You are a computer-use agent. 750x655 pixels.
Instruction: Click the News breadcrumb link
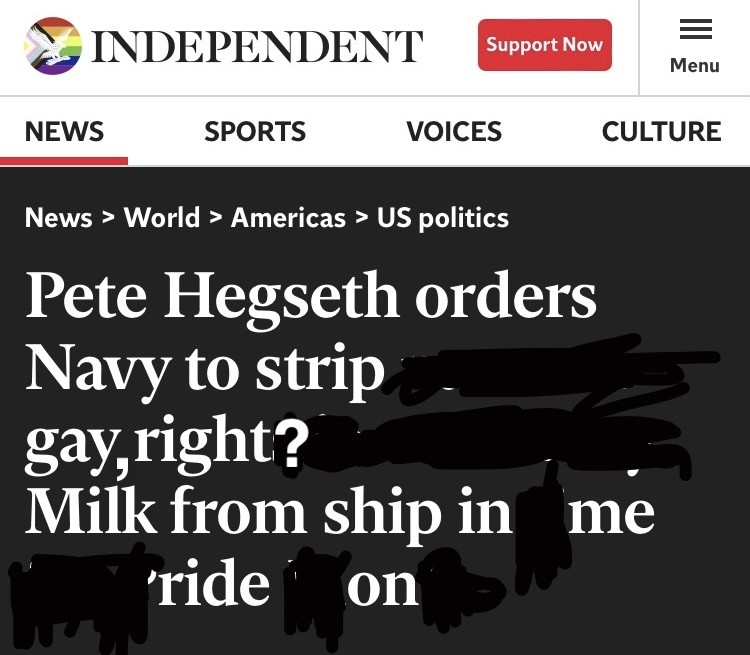[58, 217]
